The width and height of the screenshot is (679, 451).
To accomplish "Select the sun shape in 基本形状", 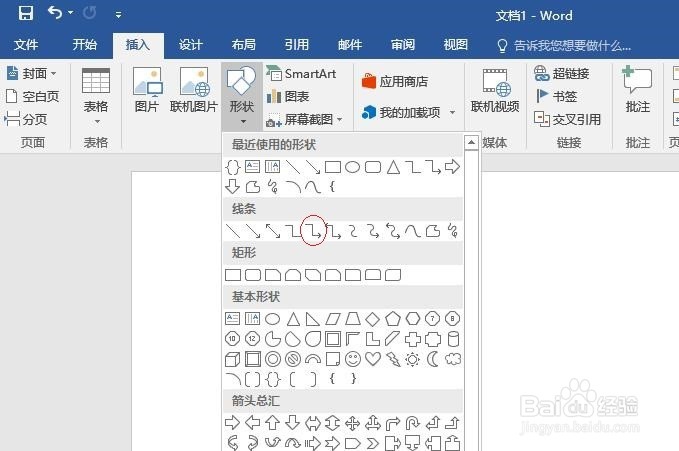I will pos(413,360).
